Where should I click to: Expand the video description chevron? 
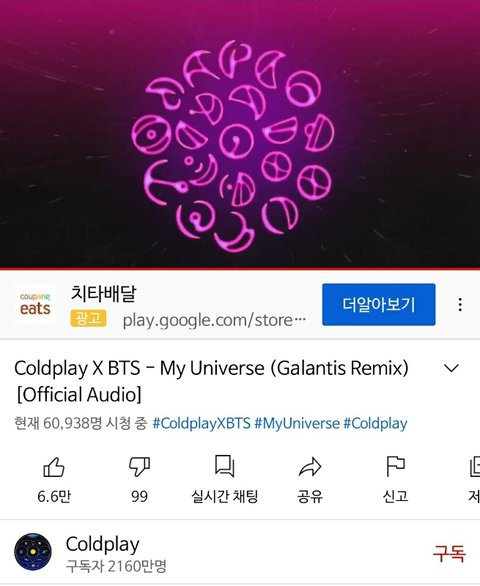tap(451, 368)
